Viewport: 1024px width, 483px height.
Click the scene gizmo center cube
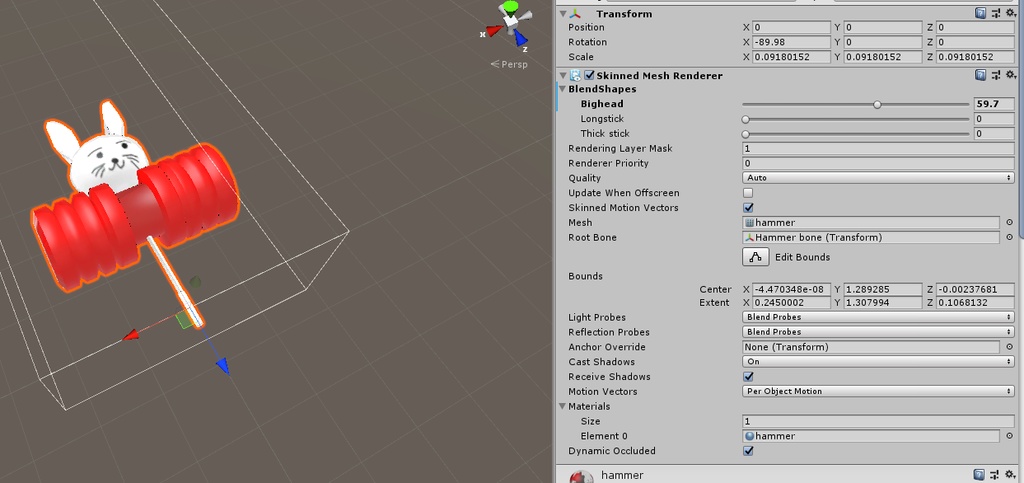(510, 21)
